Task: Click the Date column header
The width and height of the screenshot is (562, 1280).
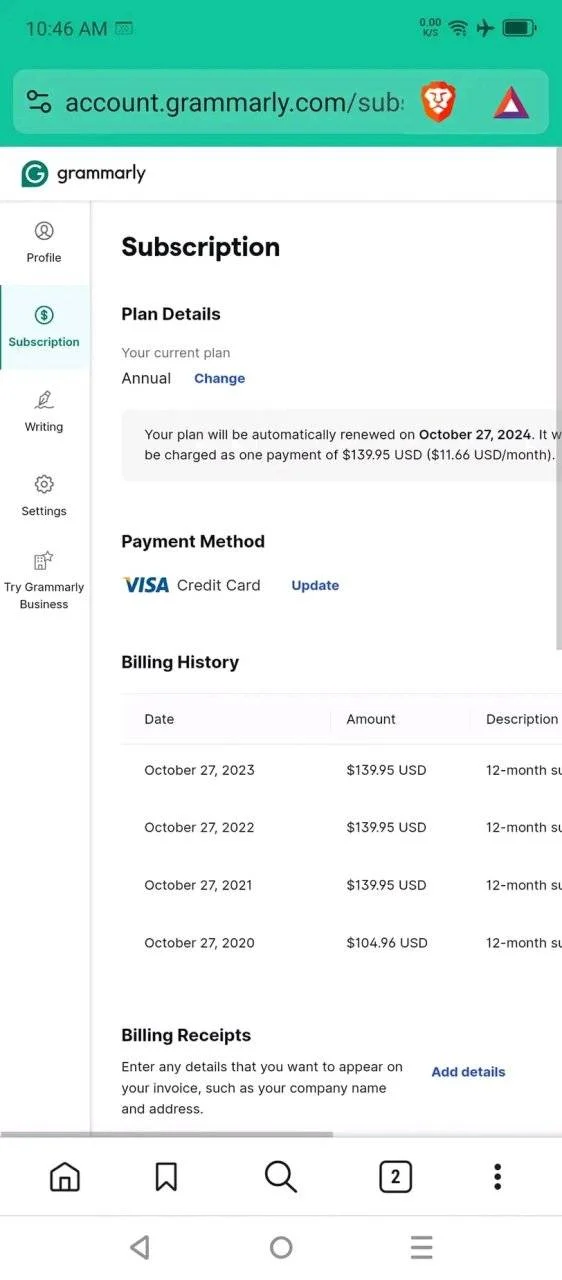Action: (x=159, y=719)
